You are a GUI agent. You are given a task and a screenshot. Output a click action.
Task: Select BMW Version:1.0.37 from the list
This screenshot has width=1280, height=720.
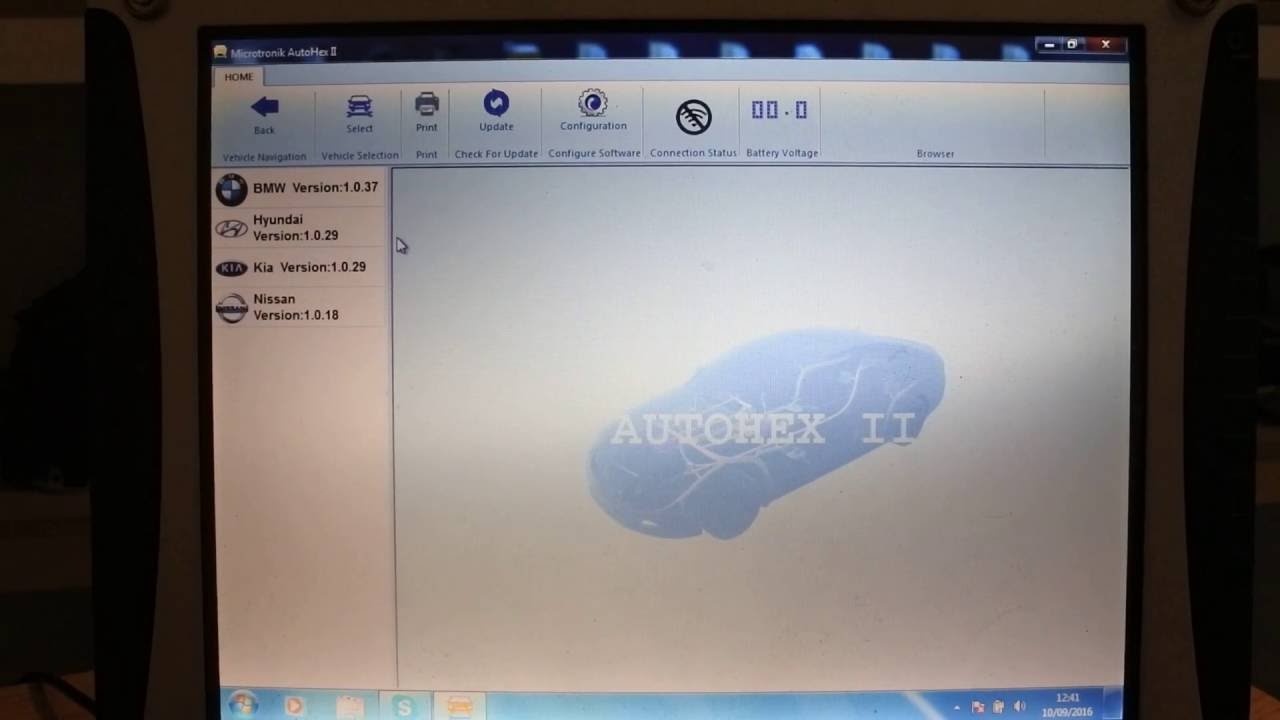300,188
